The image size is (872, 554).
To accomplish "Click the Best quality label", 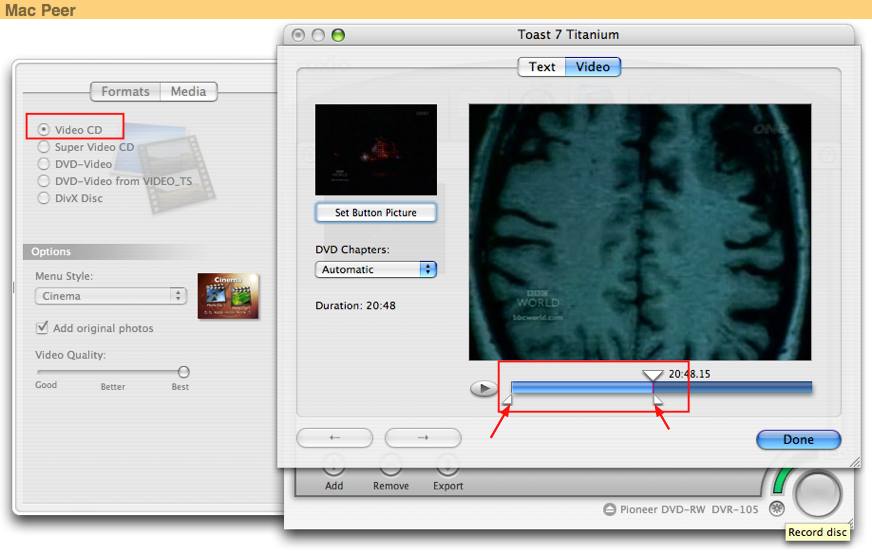I will click(x=180, y=387).
